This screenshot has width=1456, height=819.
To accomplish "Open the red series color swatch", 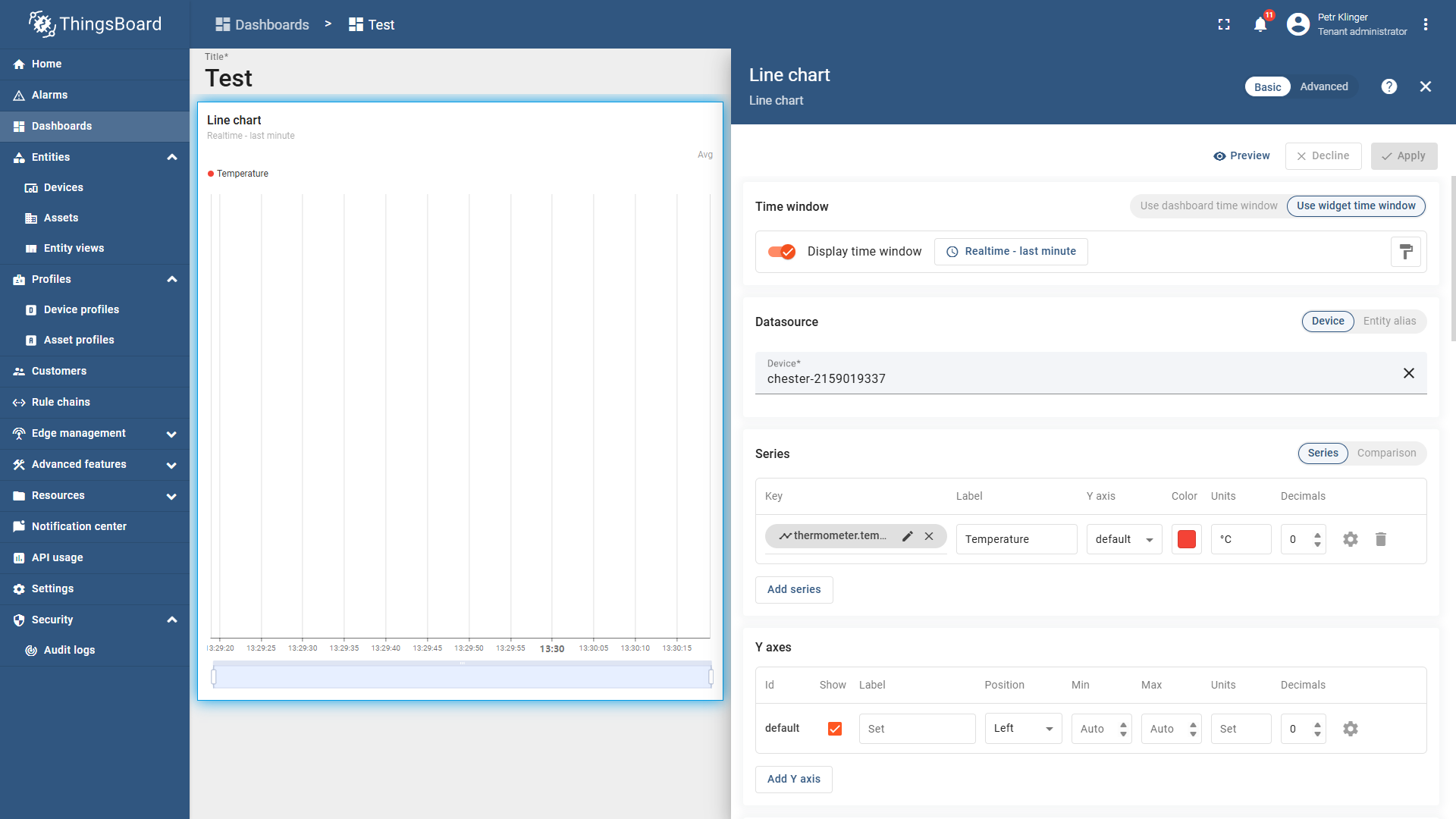I will [1186, 539].
